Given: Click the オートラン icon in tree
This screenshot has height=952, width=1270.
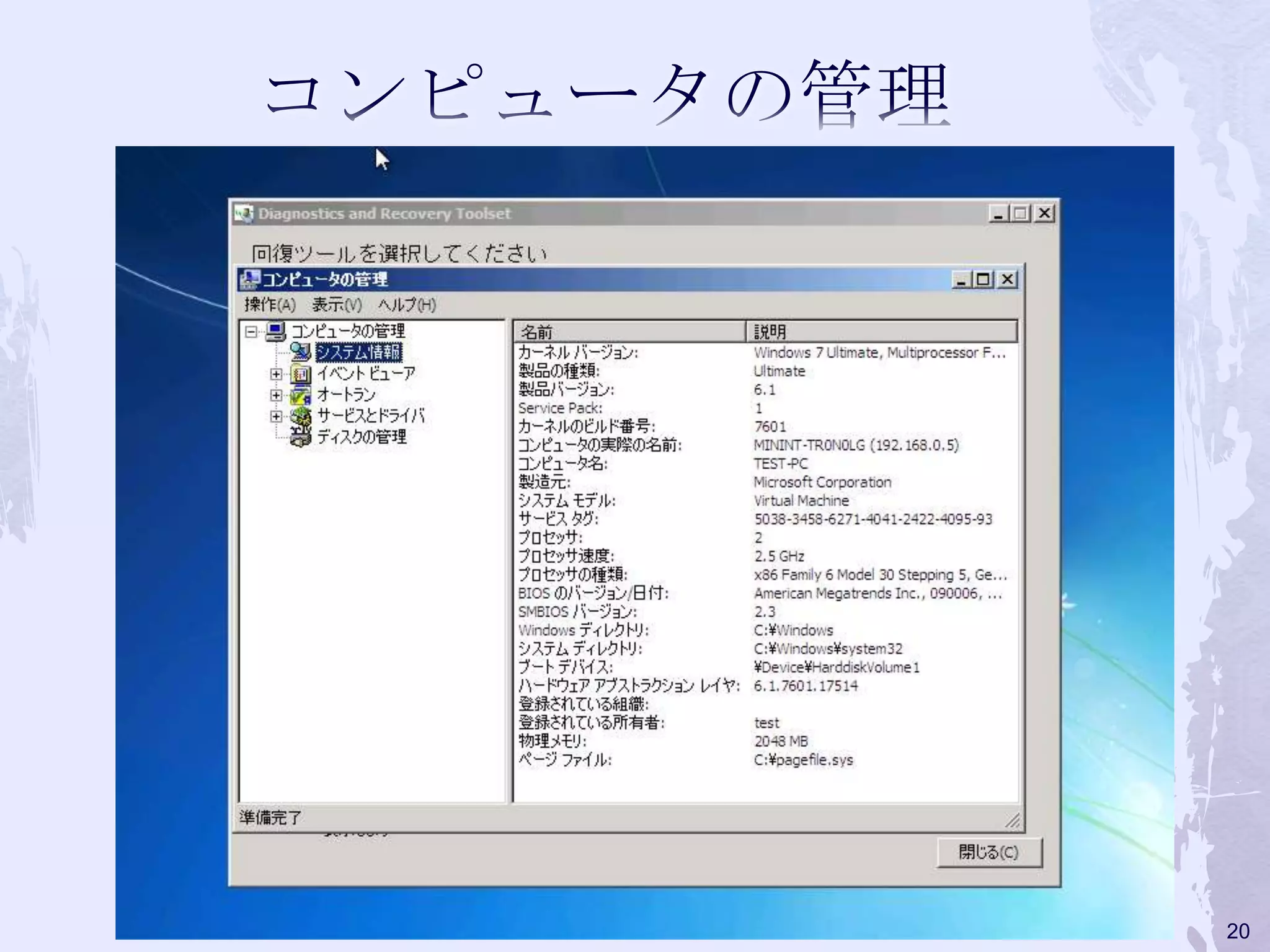Looking at the screenshot, I should tap(301, 395).
